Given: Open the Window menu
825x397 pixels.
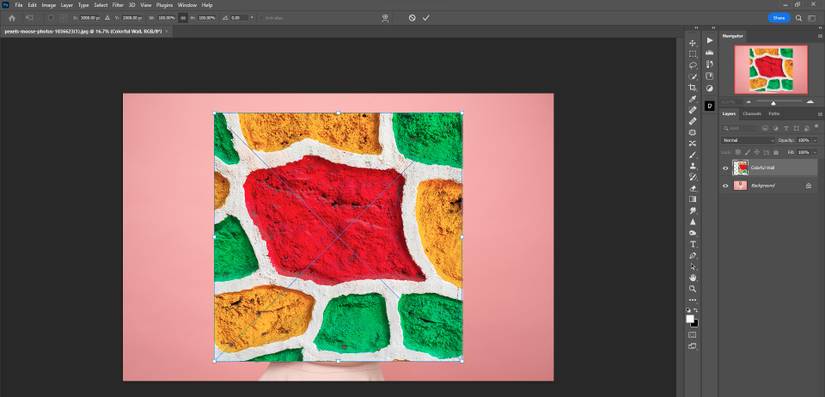Looking at the screenshot, I should [187, 5].
